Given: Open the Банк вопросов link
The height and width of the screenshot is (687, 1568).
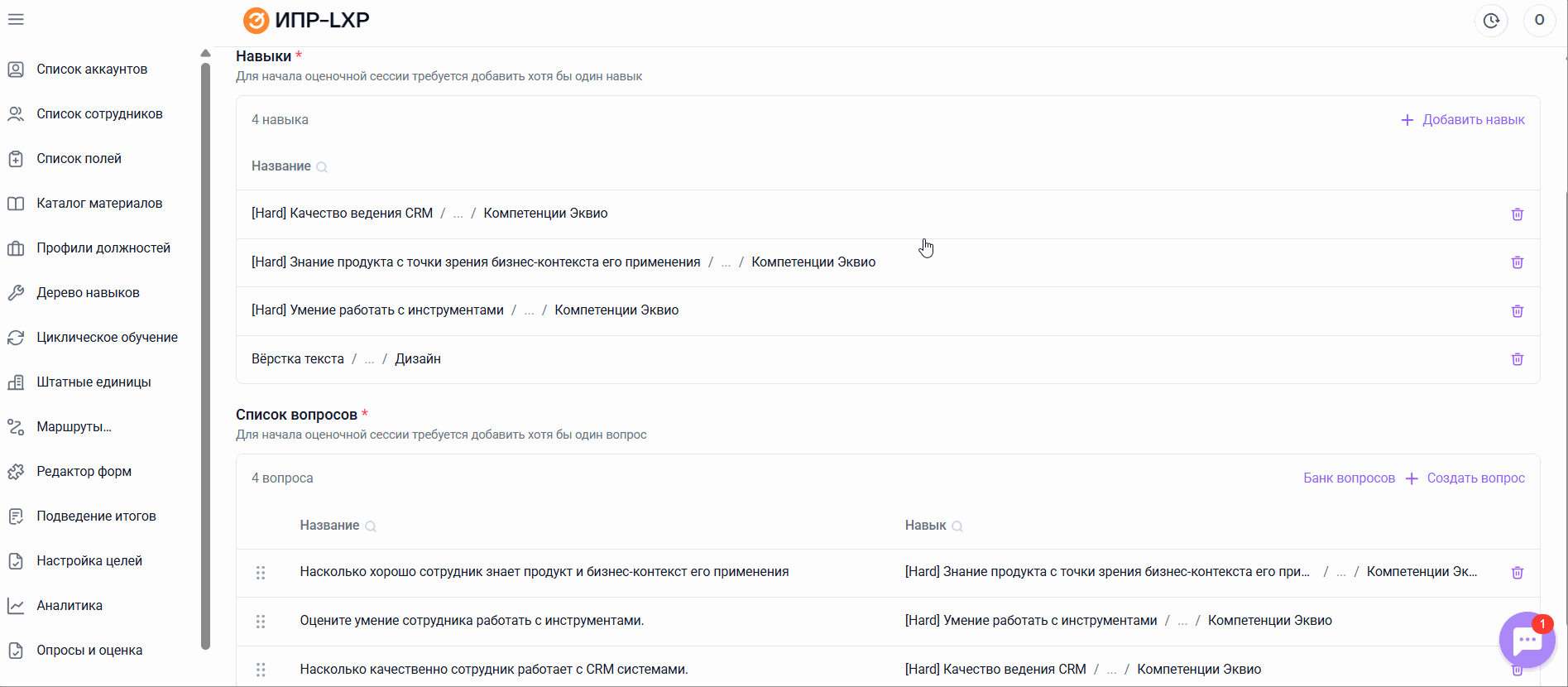Looking at the screenshot, I should pyautogui.click(x=1349, y=478).
